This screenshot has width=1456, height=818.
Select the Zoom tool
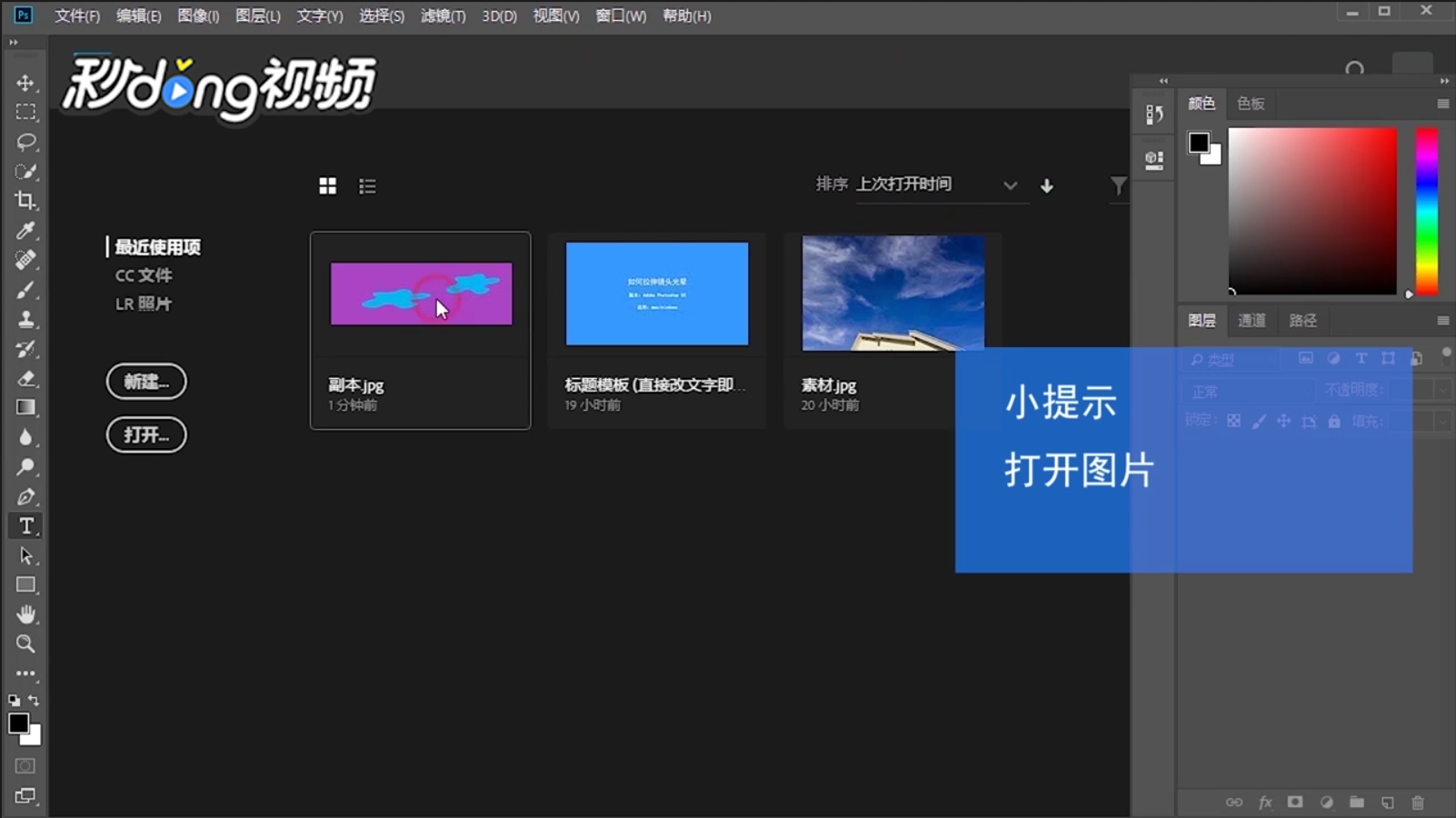[25, 643]
